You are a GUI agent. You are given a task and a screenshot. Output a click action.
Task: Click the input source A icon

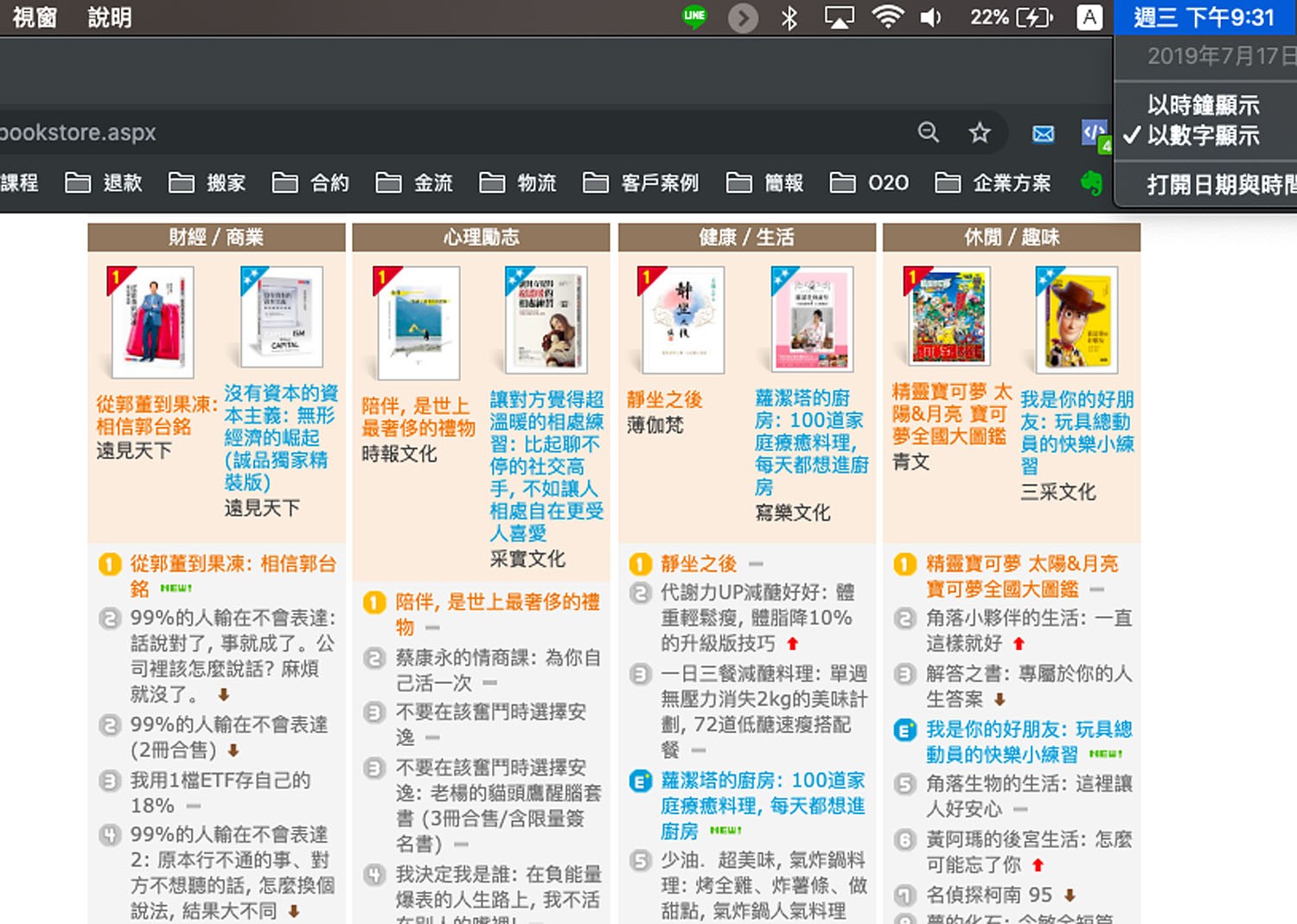point(1089,17)
